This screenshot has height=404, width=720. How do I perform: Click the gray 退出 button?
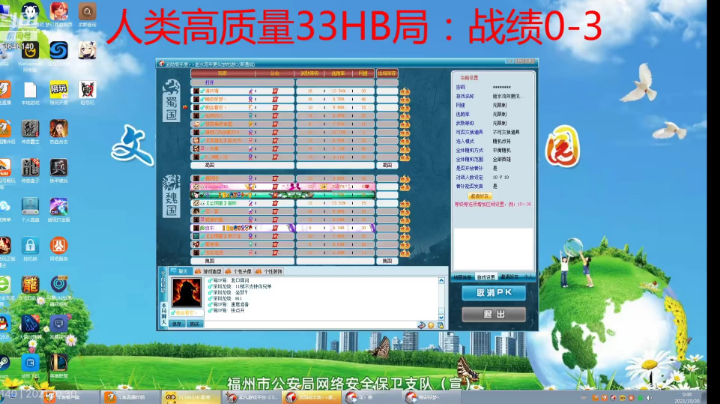point(494,314)
